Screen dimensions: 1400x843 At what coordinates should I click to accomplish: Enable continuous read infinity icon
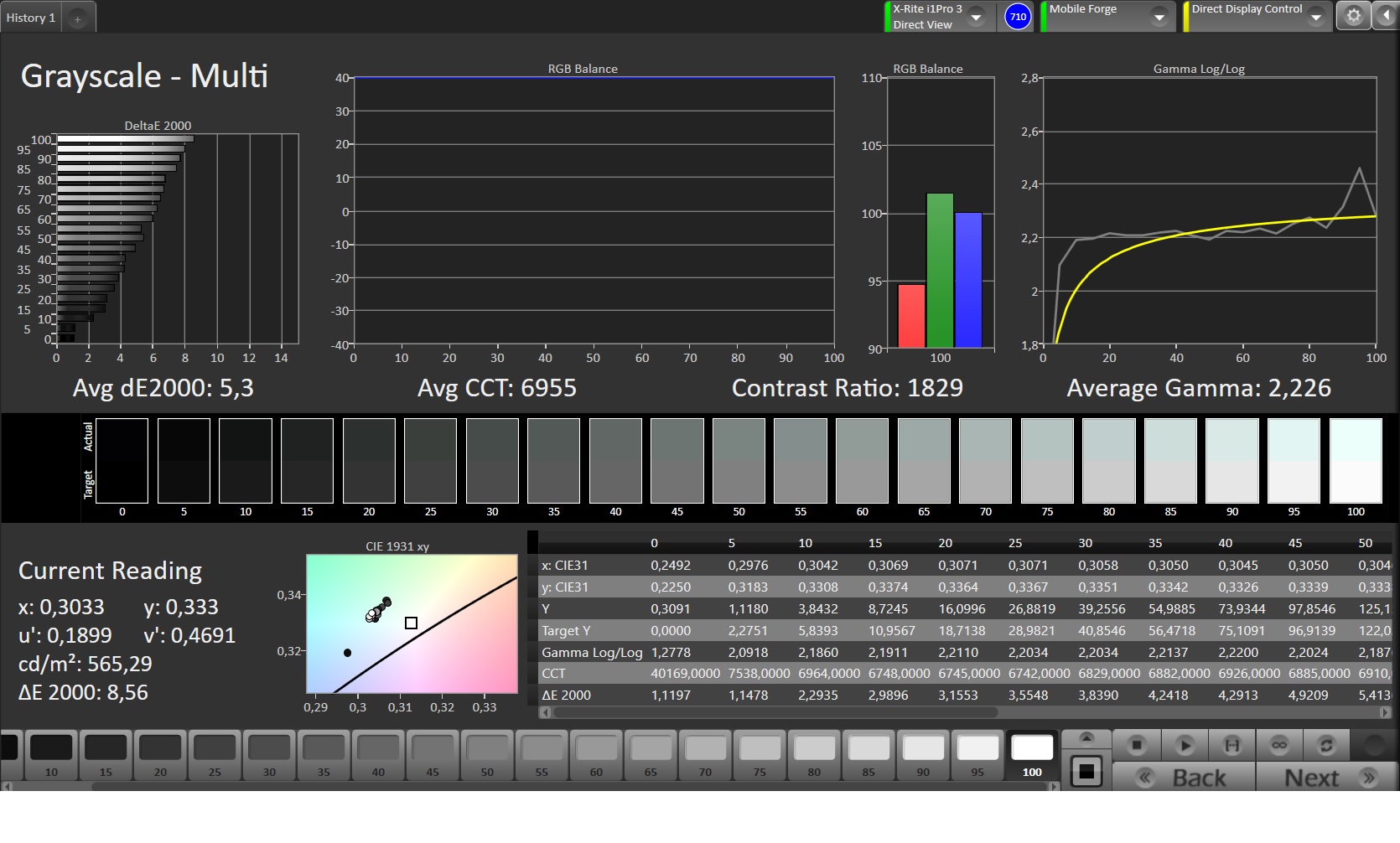click(1279, 745)
